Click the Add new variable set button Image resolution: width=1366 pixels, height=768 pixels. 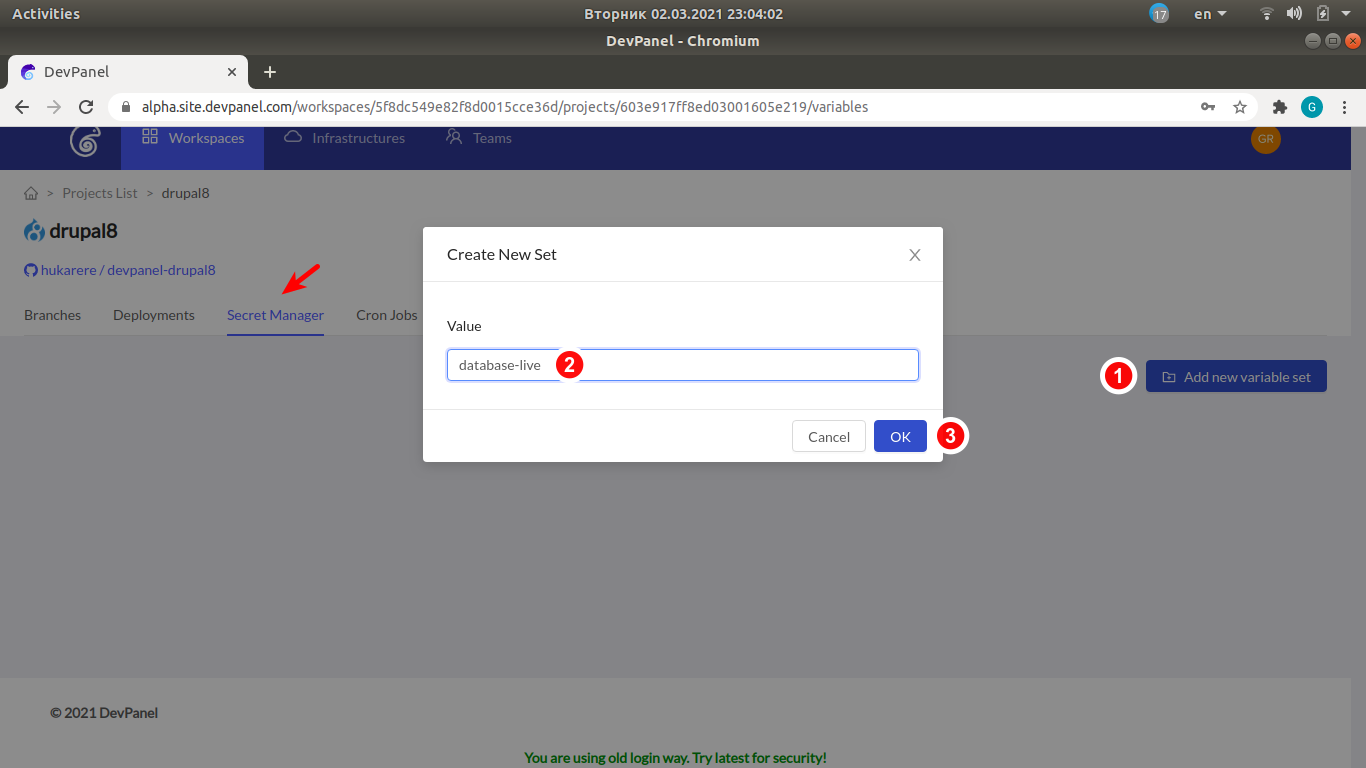1236,377
